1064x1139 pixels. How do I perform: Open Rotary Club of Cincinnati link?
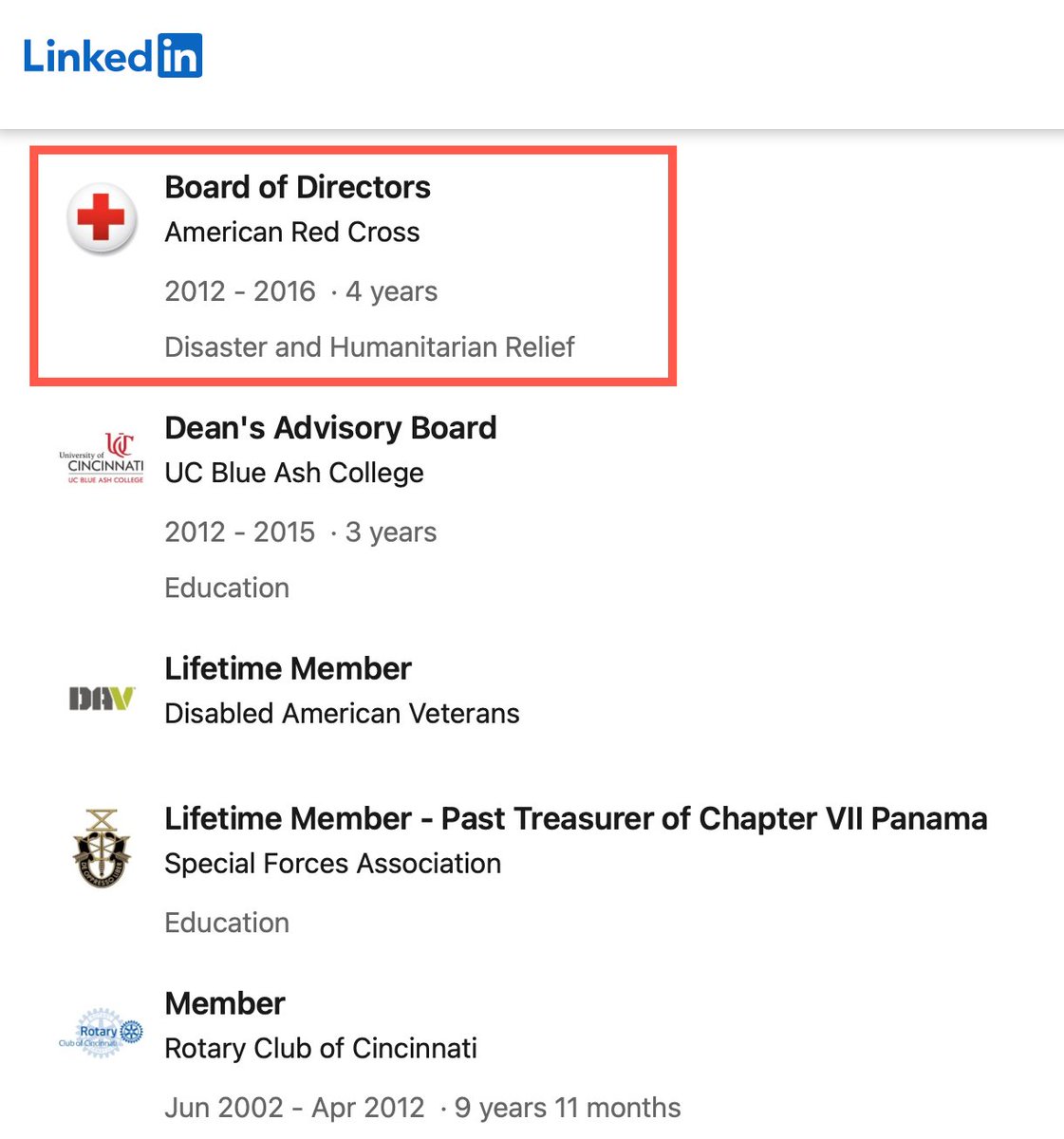(321, 1049)
